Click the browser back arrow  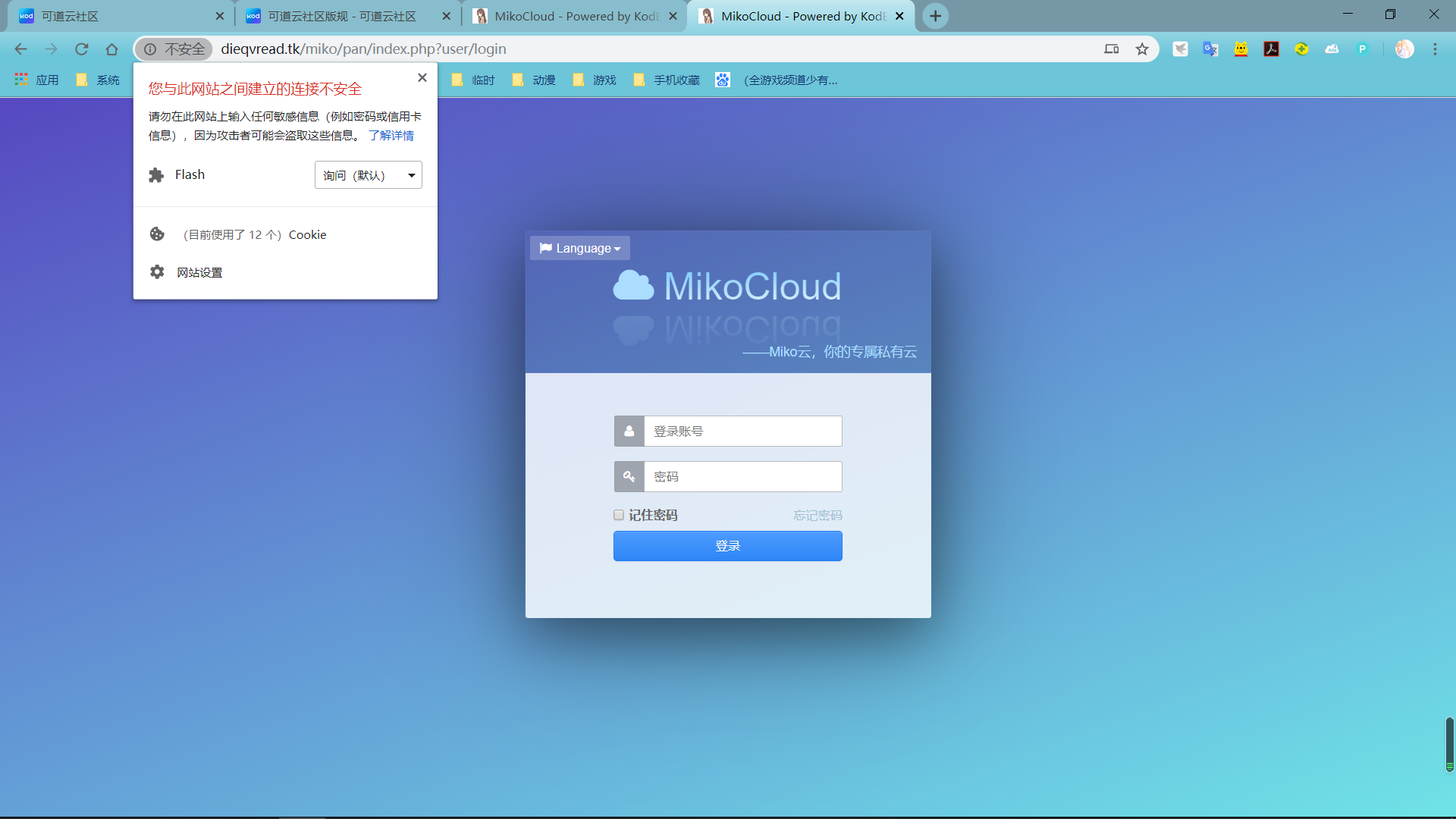tap(20, 49)
